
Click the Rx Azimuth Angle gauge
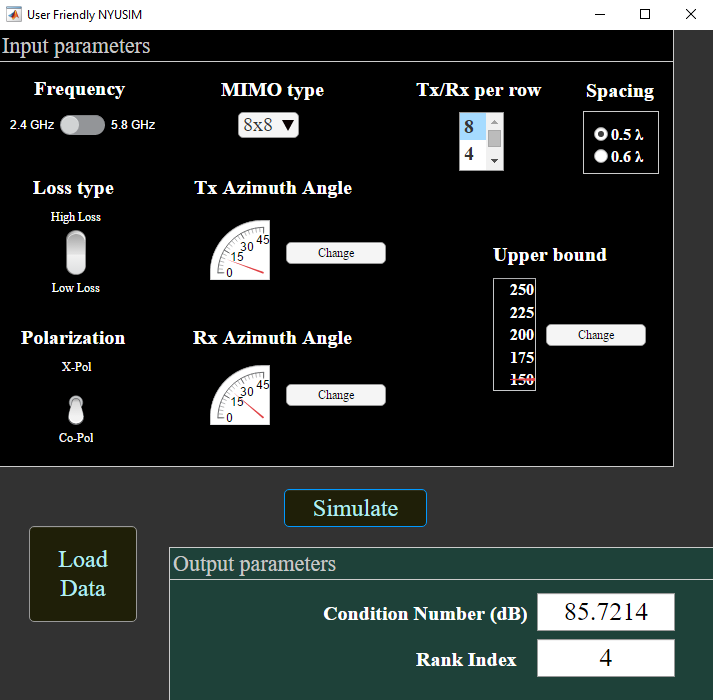[240, 395]
